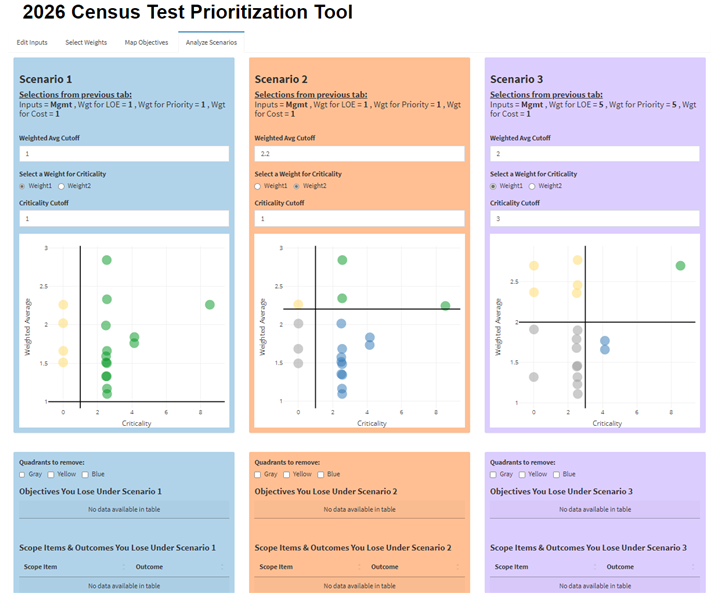Switch to the Edit Inputs tab

32,43
